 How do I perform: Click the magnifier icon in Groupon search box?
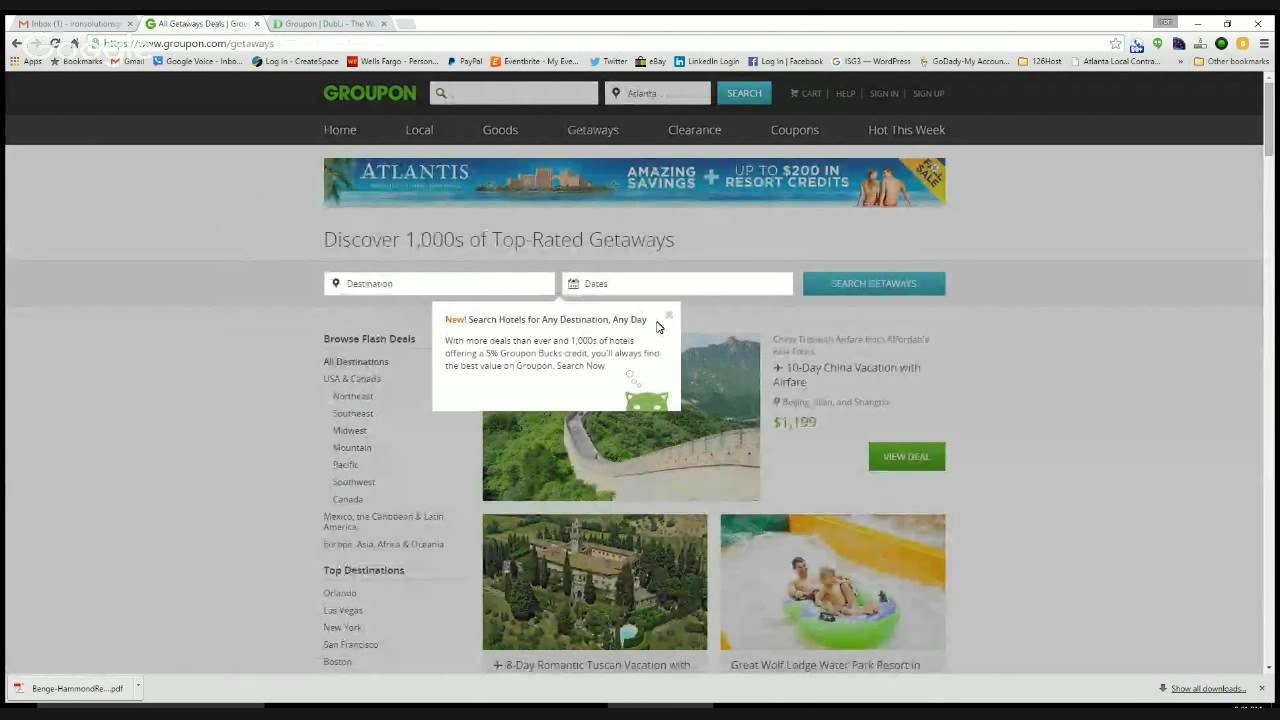click(441, 93)
